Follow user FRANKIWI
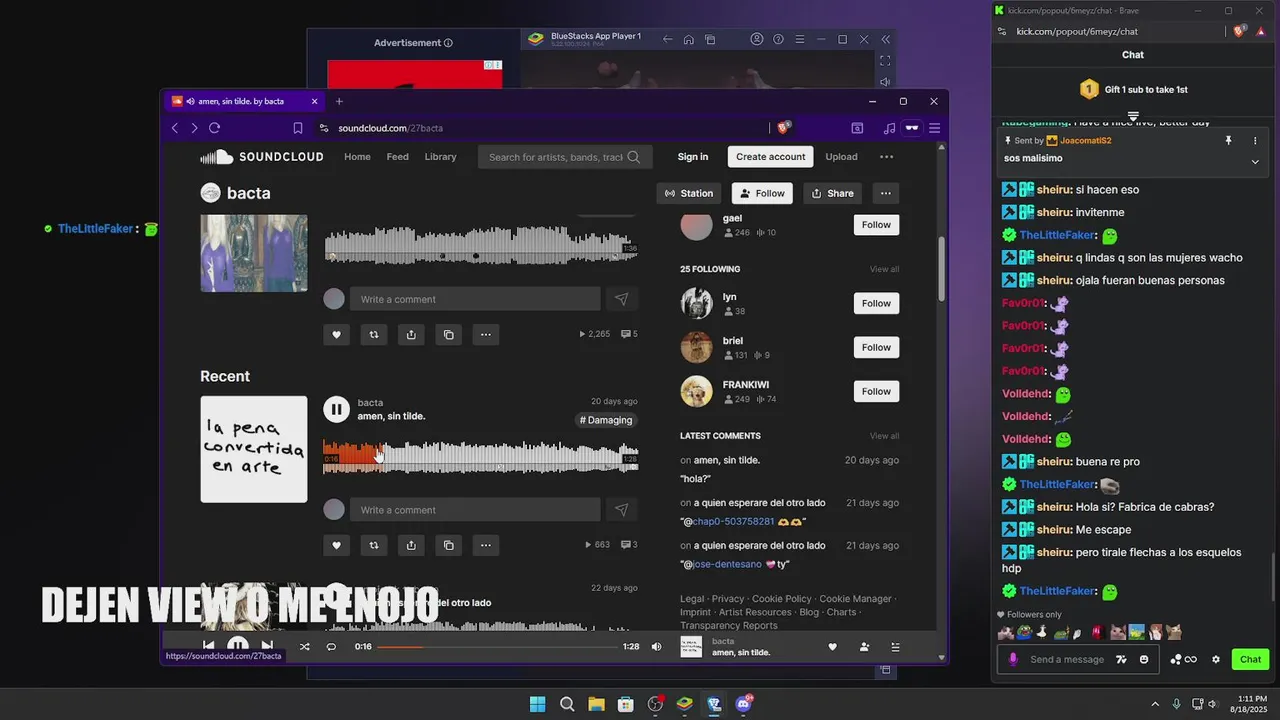The height and width of the screenshot is (720, 1280). coord(876,391)
